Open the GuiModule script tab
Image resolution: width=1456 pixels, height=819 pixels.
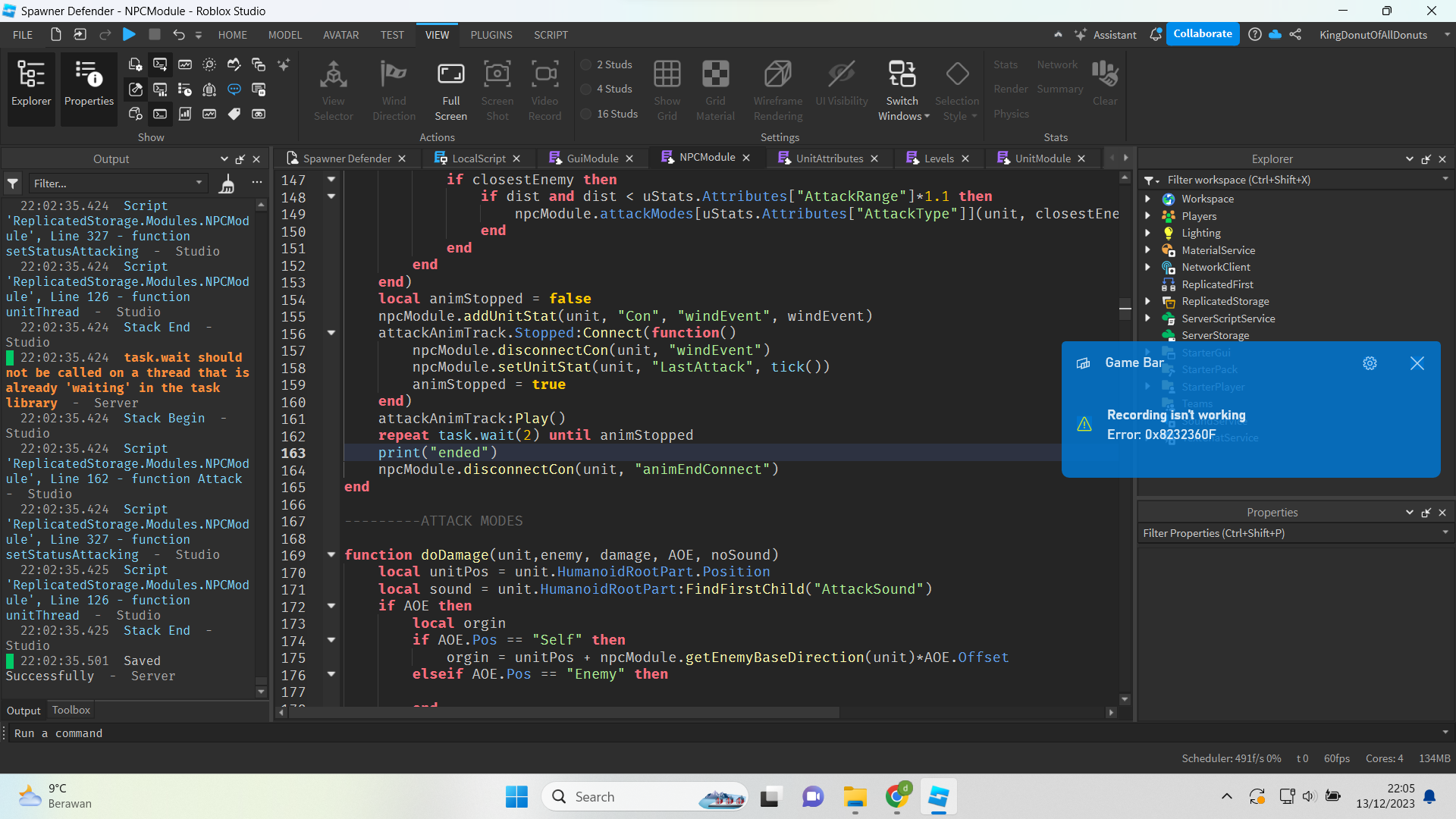click(591, 158)
